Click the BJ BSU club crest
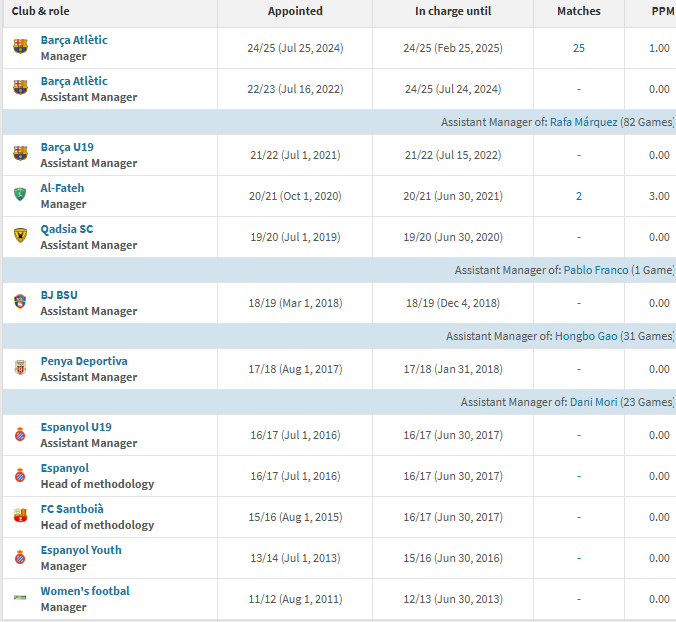The image size is (676, 622). [x=20, y=301]
